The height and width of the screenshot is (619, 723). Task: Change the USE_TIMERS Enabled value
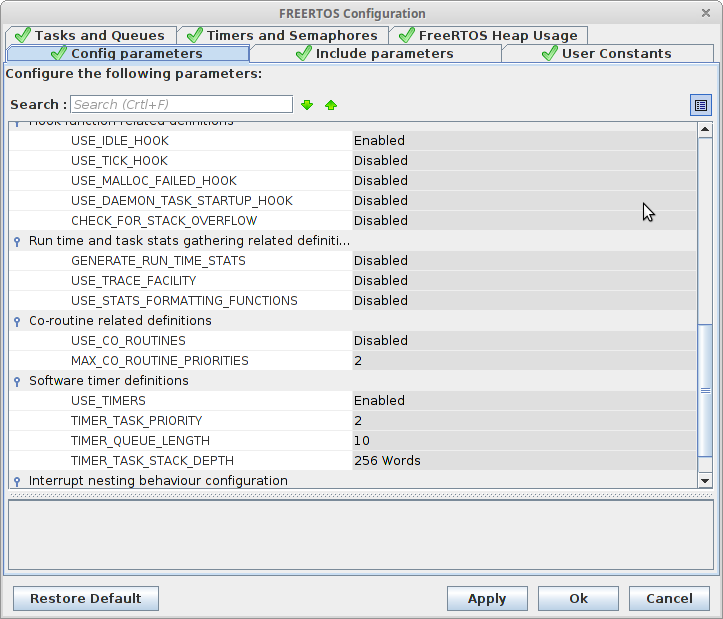[x=524, y=400]
